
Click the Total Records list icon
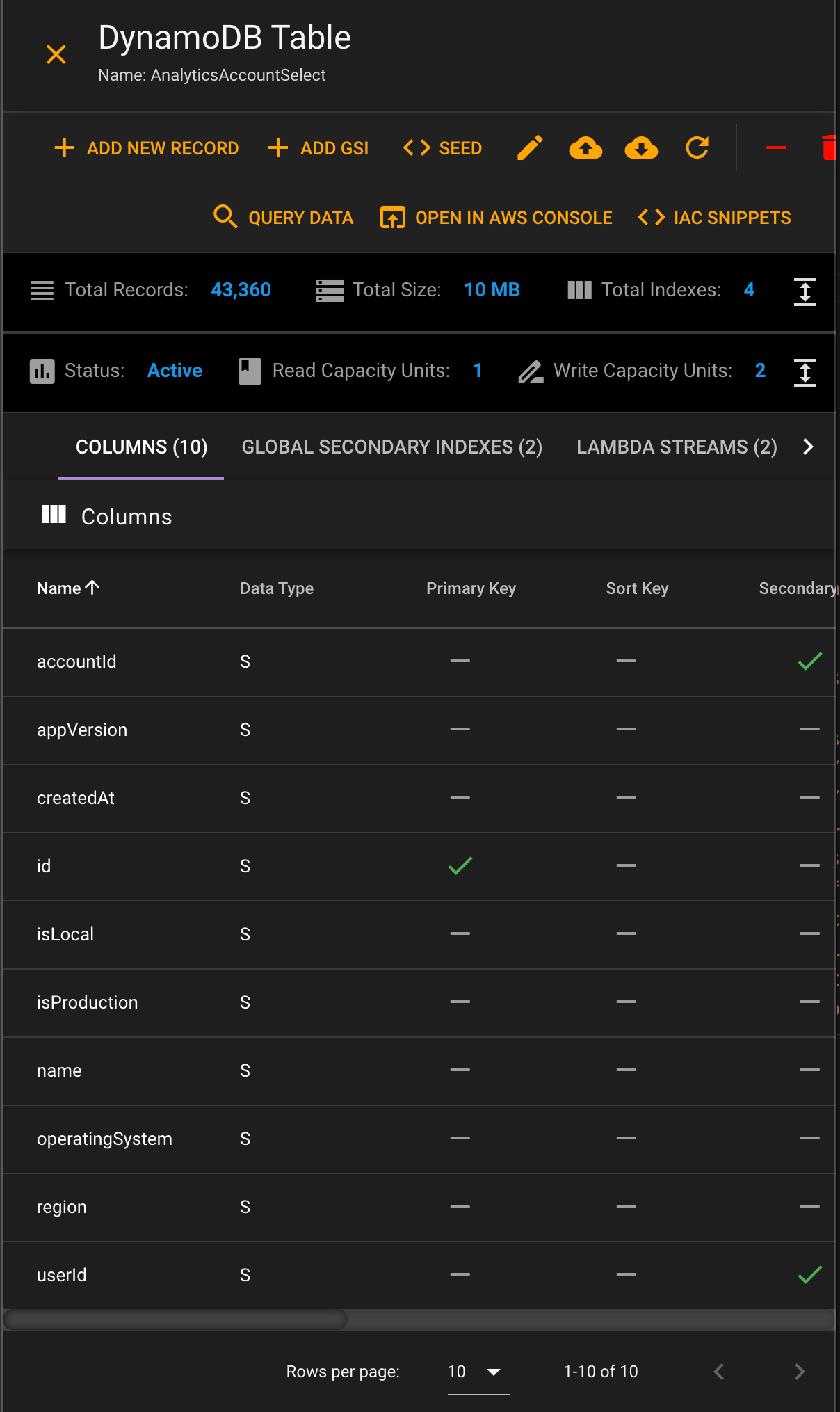pos(42,290)
